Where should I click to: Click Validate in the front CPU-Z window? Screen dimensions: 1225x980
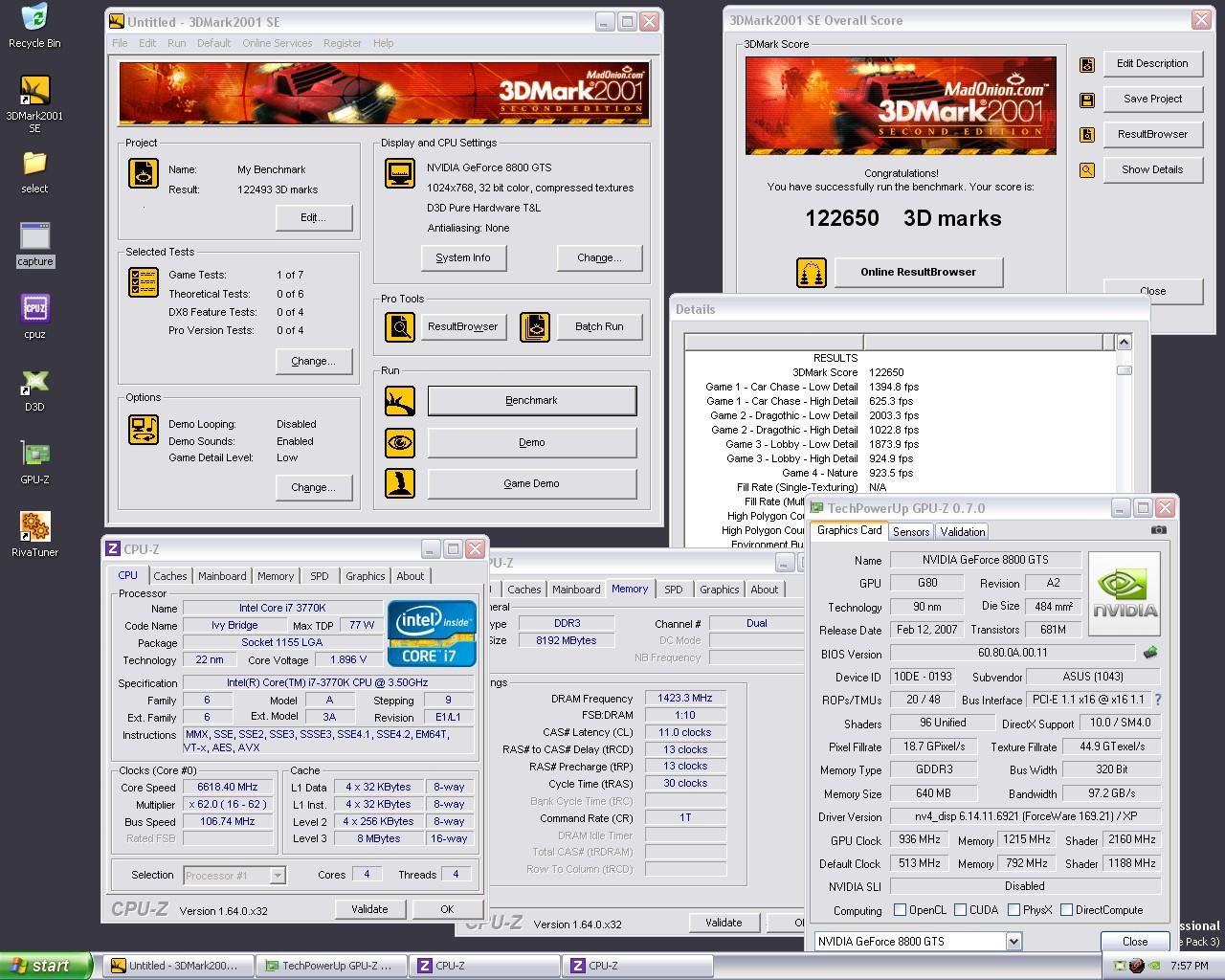pyautogui.click(x=369, y=909)
